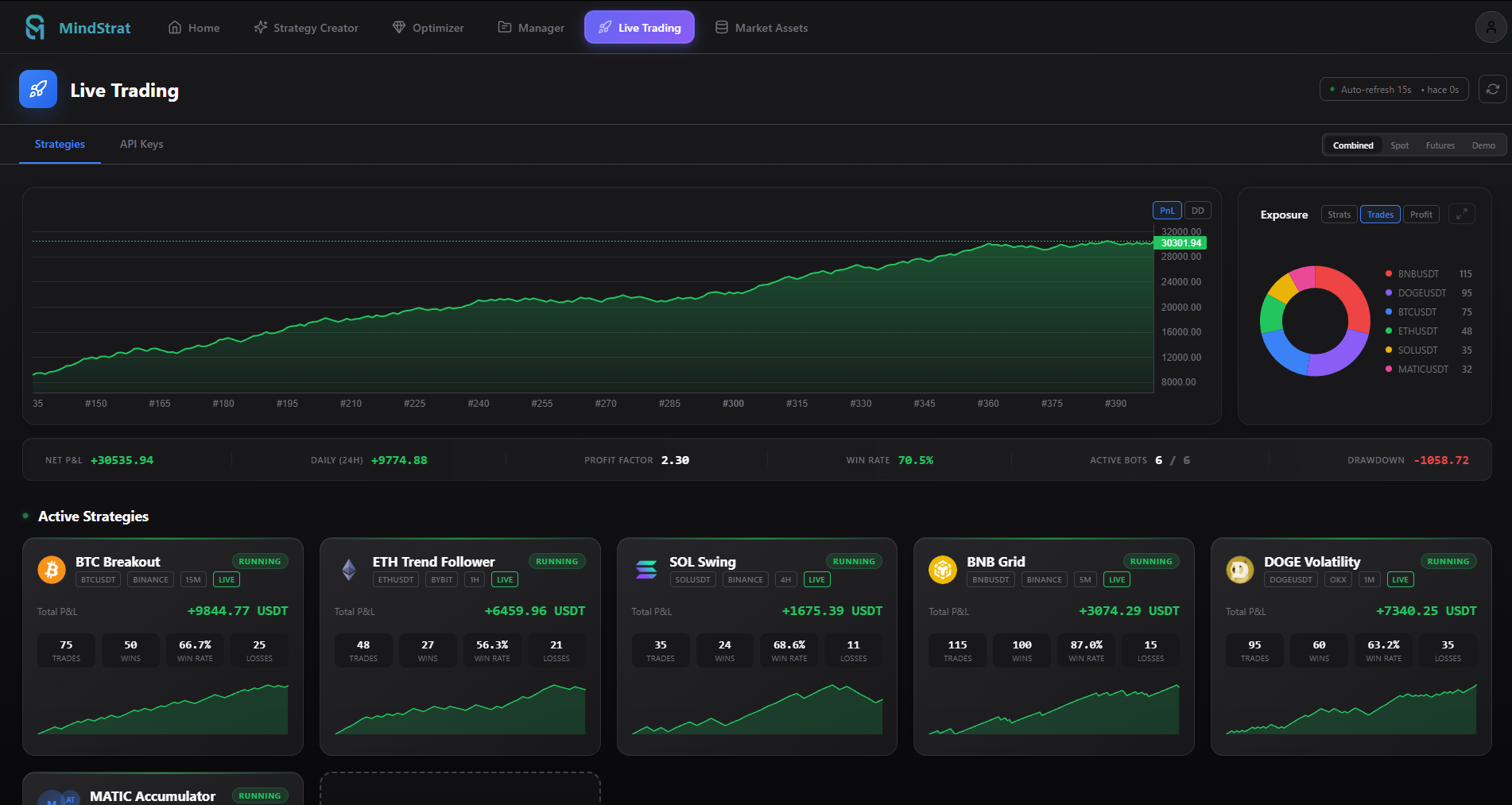The width and height of the screenshot is (1512, 805).
Task: Click the Bitcoin icon on BTC Breakout card
Action: (52, 570)
